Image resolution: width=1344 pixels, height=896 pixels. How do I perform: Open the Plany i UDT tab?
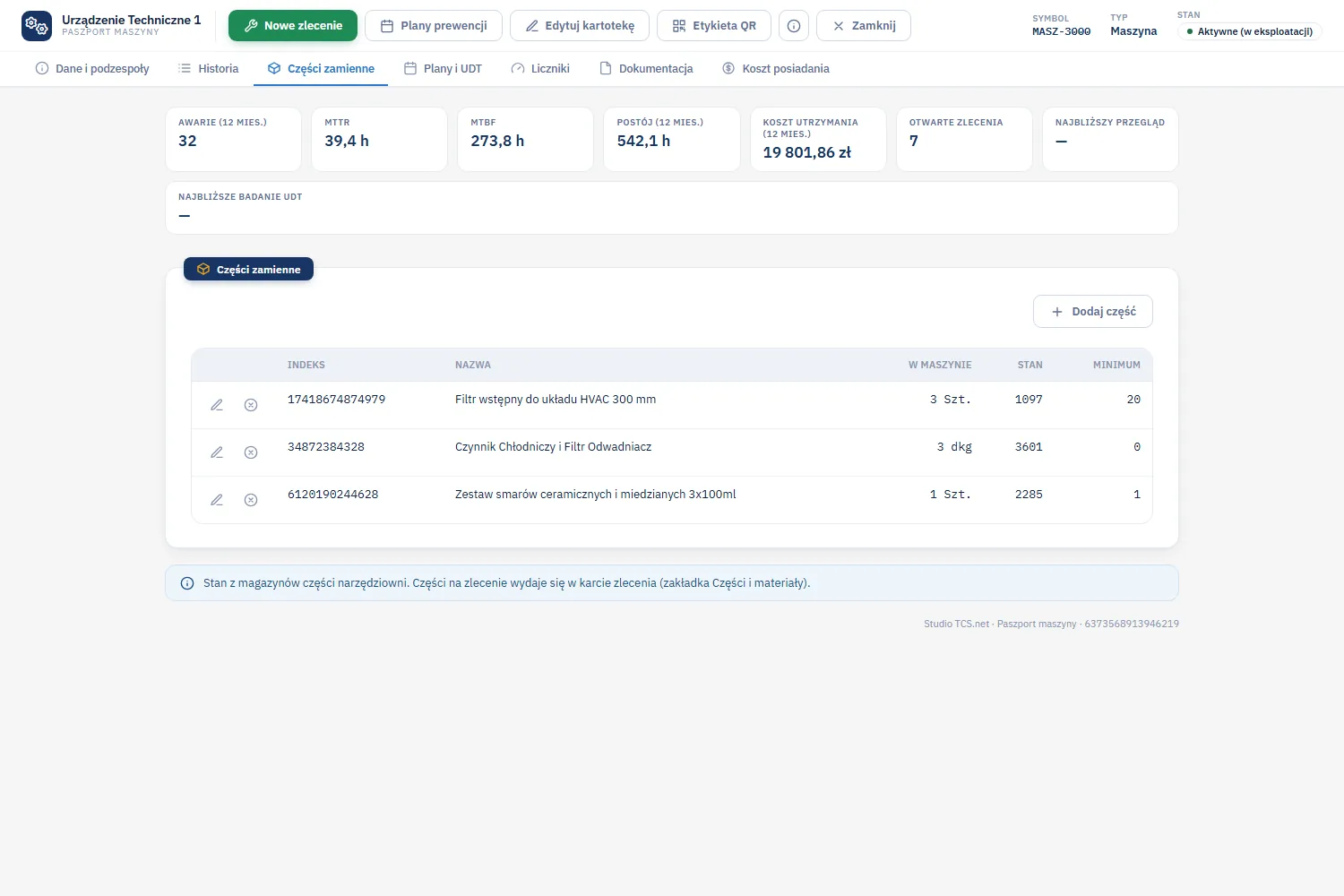[x=443, y=69]
